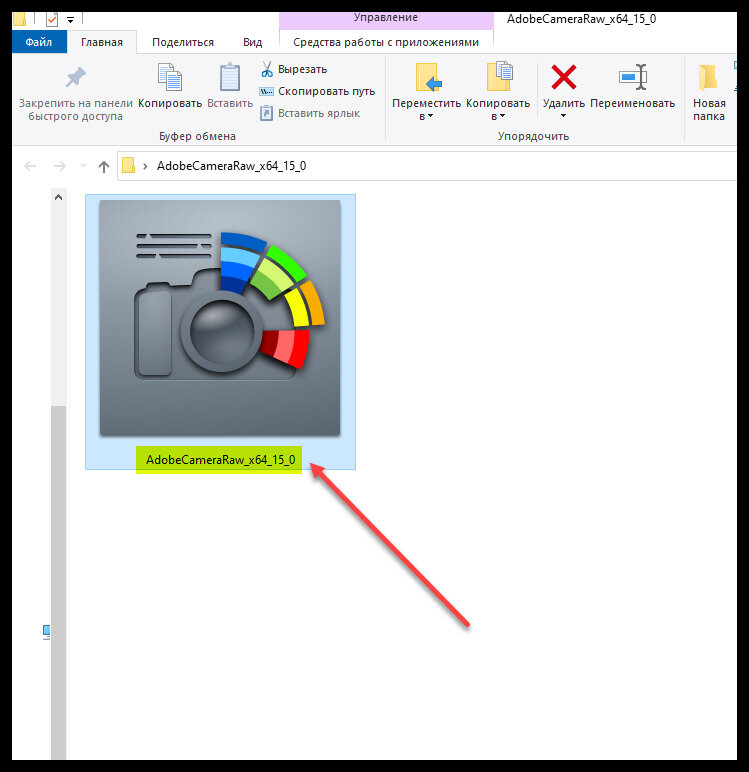Screen dimensions: 749x772
Task: Click the Pin to Quick Access pushpin icon
Action: [75, 77]
